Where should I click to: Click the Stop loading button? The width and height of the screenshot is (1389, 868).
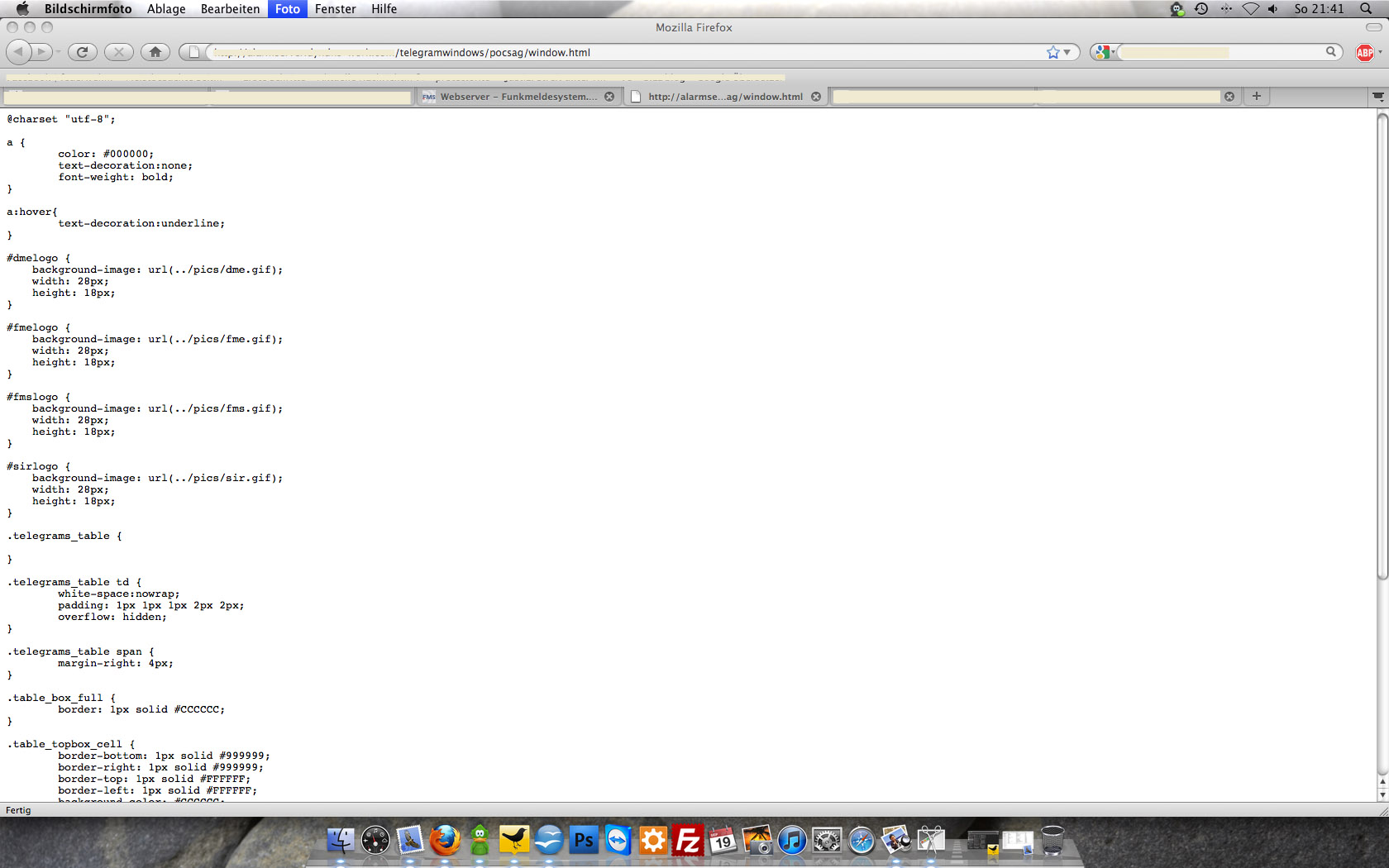click(x=119, y=52)
